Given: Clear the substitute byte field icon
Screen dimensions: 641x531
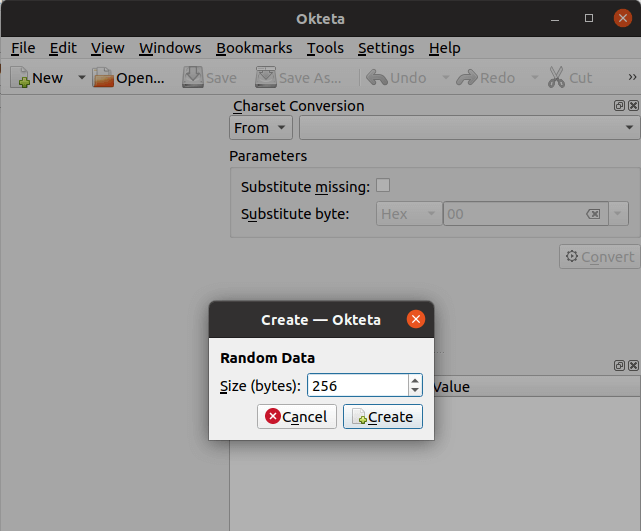Looking at the screenshot, I should (x=593, y=214).
